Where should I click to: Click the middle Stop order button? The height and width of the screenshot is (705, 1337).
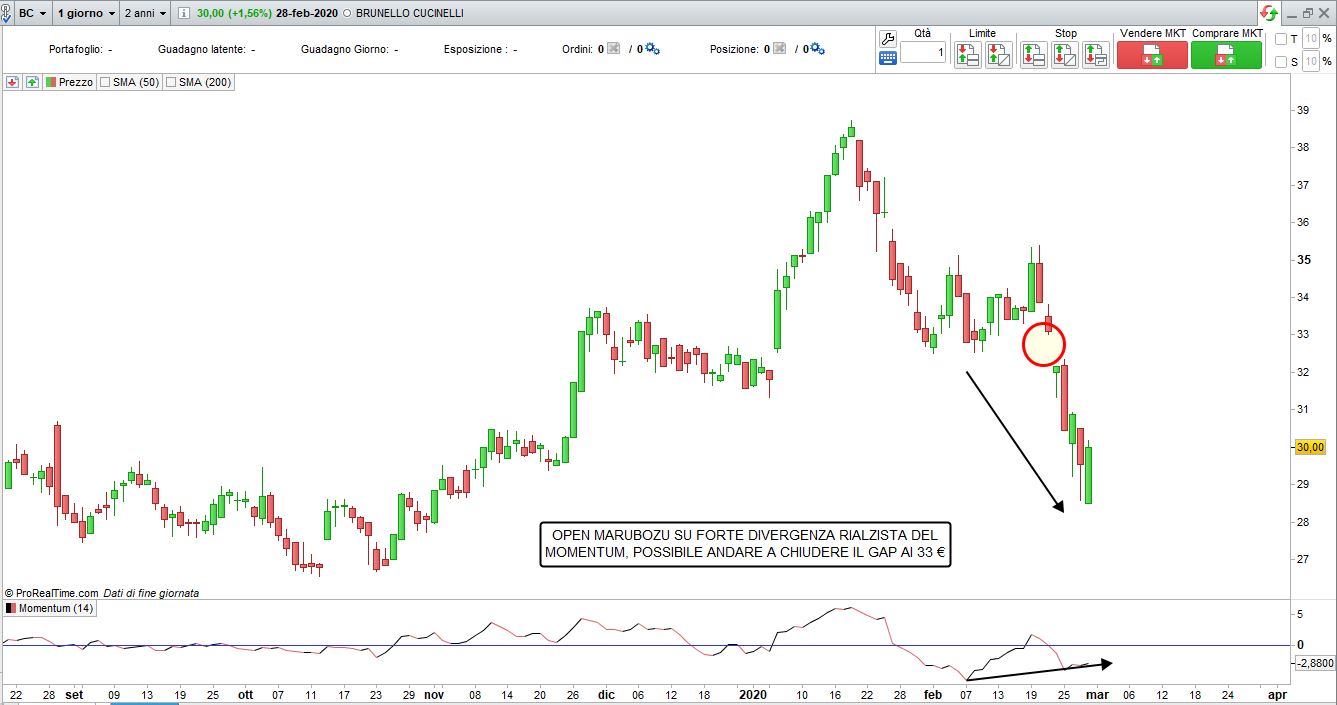pyautogui.click(x=1065, y=55)
